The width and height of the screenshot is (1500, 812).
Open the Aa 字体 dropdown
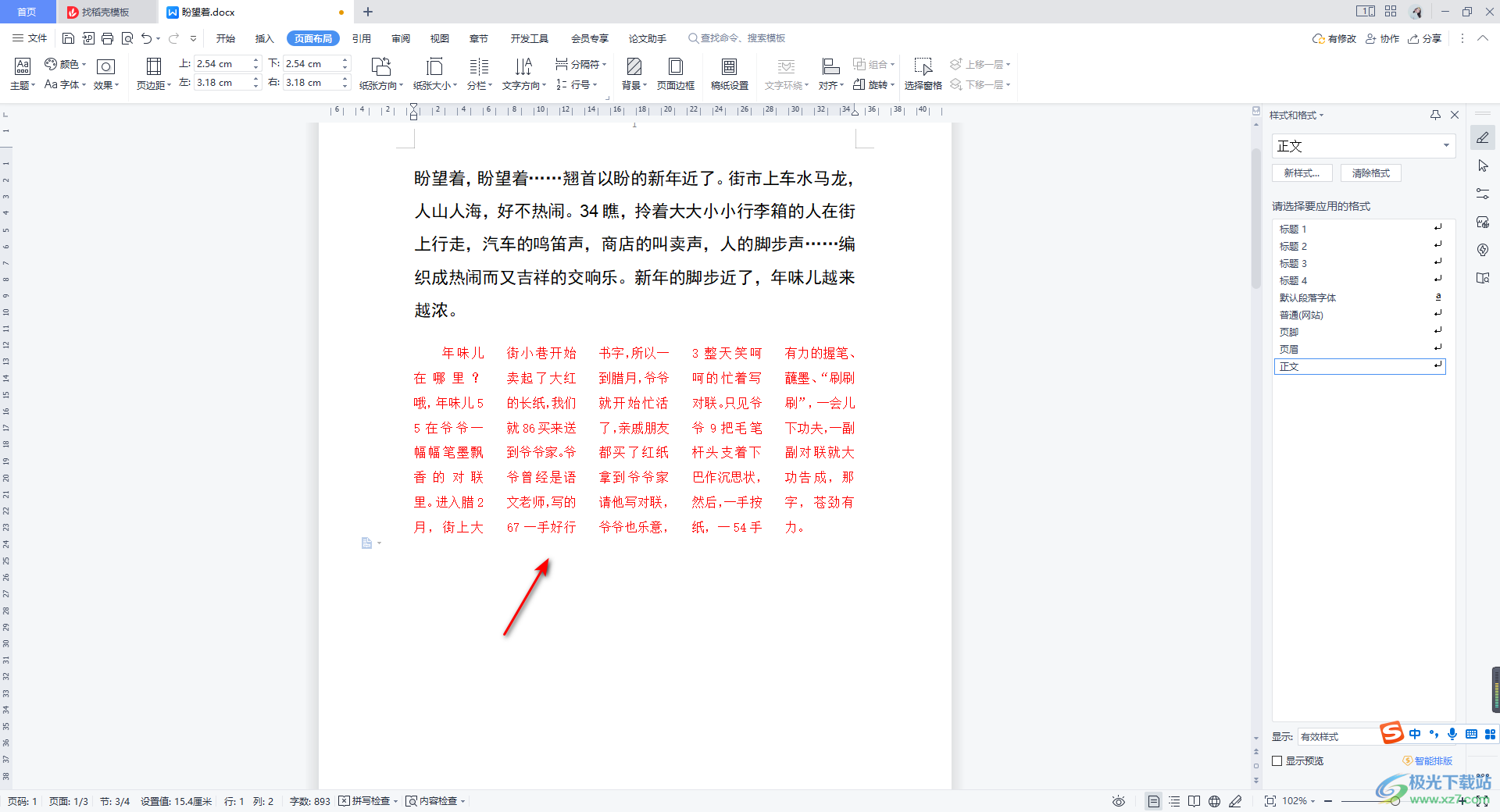point(66,84)
